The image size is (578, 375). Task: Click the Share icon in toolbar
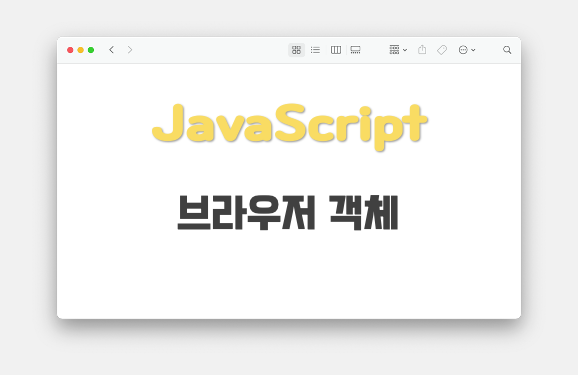click(422, 49)
